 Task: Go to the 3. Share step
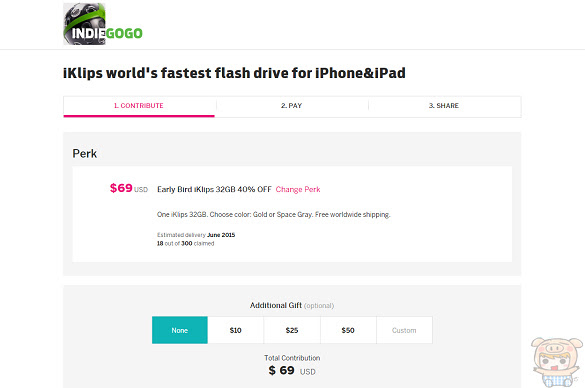click(x=444, y=106)
